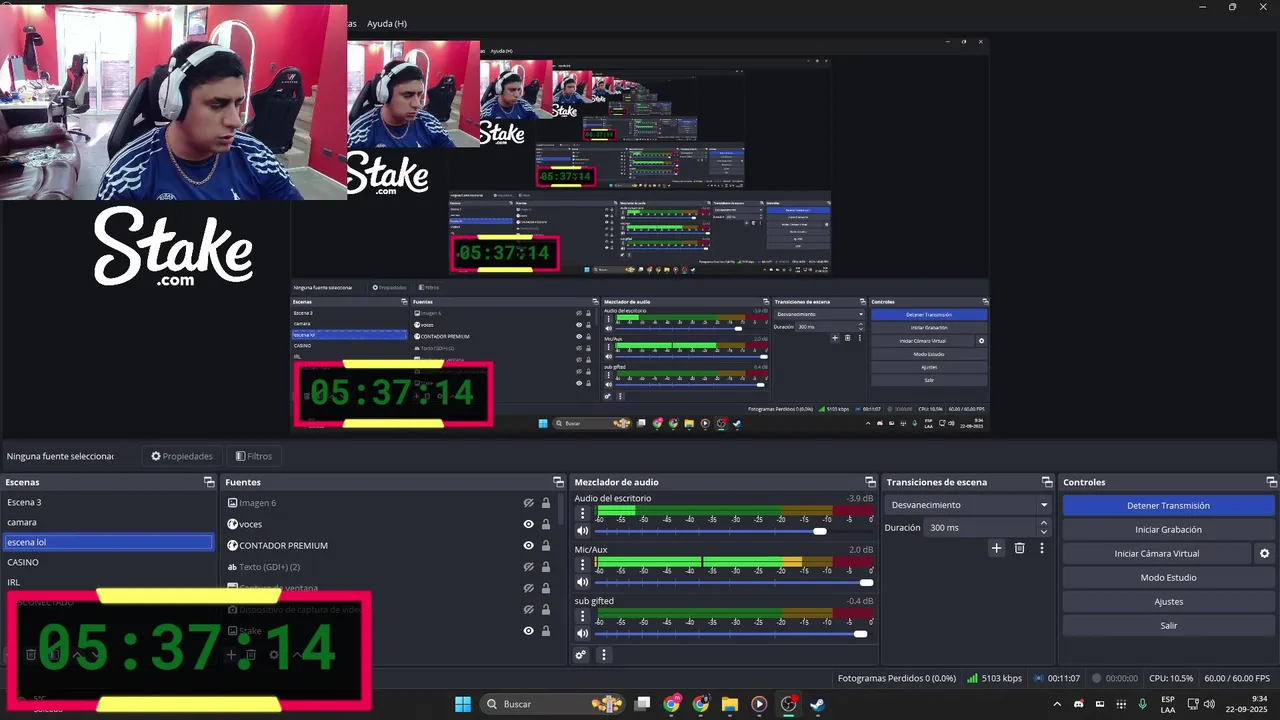This screenshot has width=1280, height=720.
Task: Add a new scene transition
Action: tap(996, 548)
